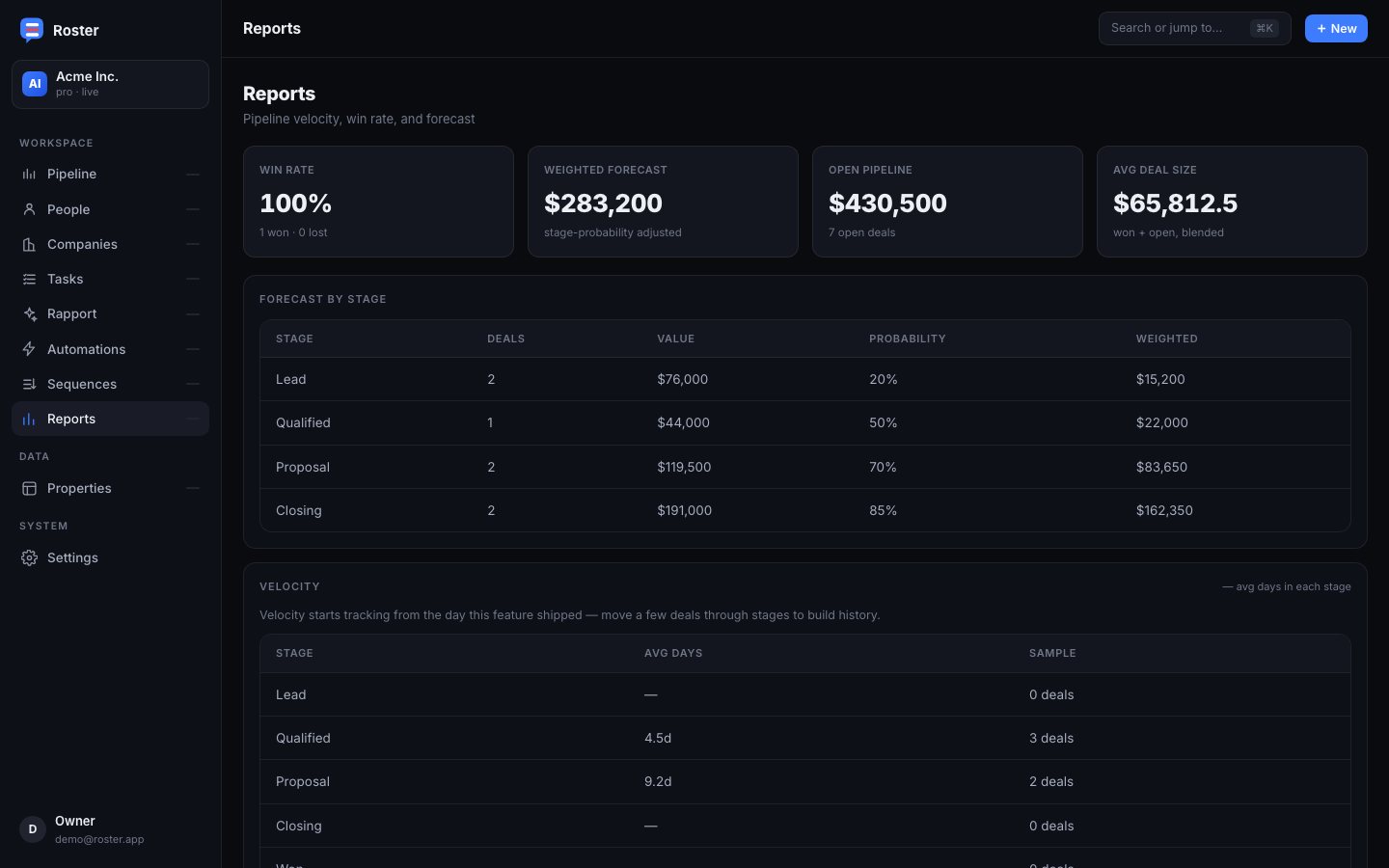Open the Companies section
1389x868 pixels.
point(110,244)
